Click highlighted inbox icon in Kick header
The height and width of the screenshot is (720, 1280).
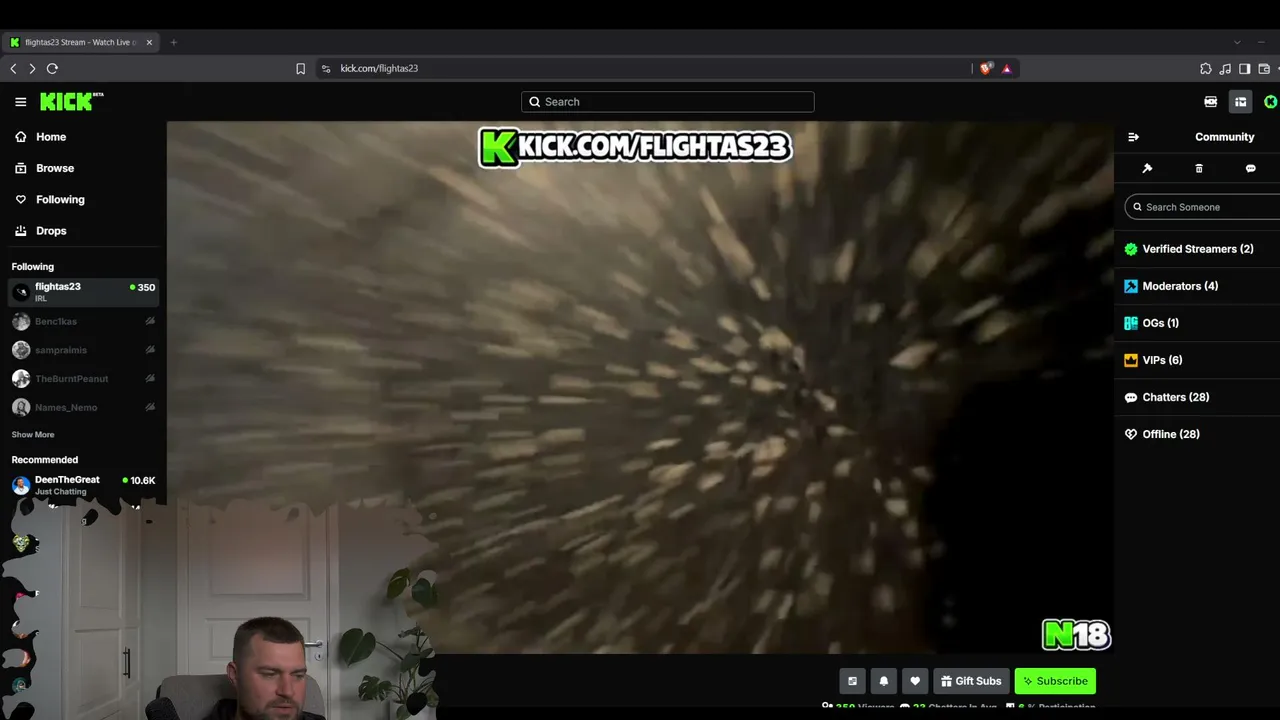pyautogui.click(x=1241, y=102)
